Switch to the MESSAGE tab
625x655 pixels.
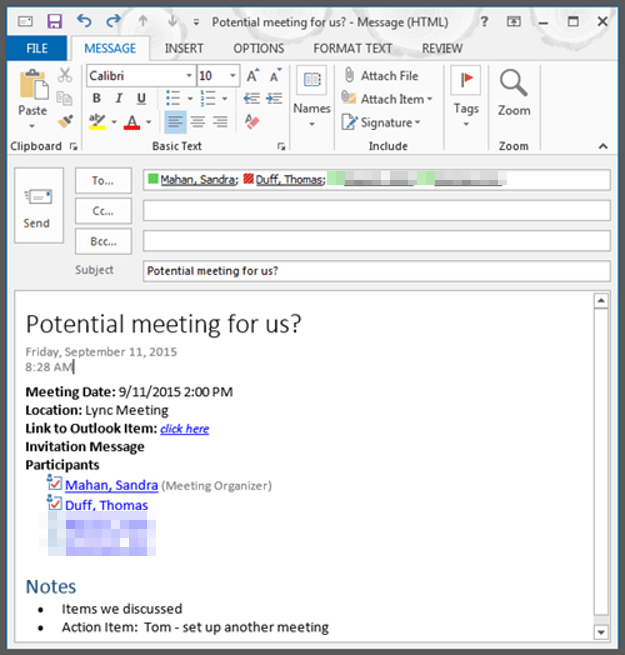click(x=110, y=48)
